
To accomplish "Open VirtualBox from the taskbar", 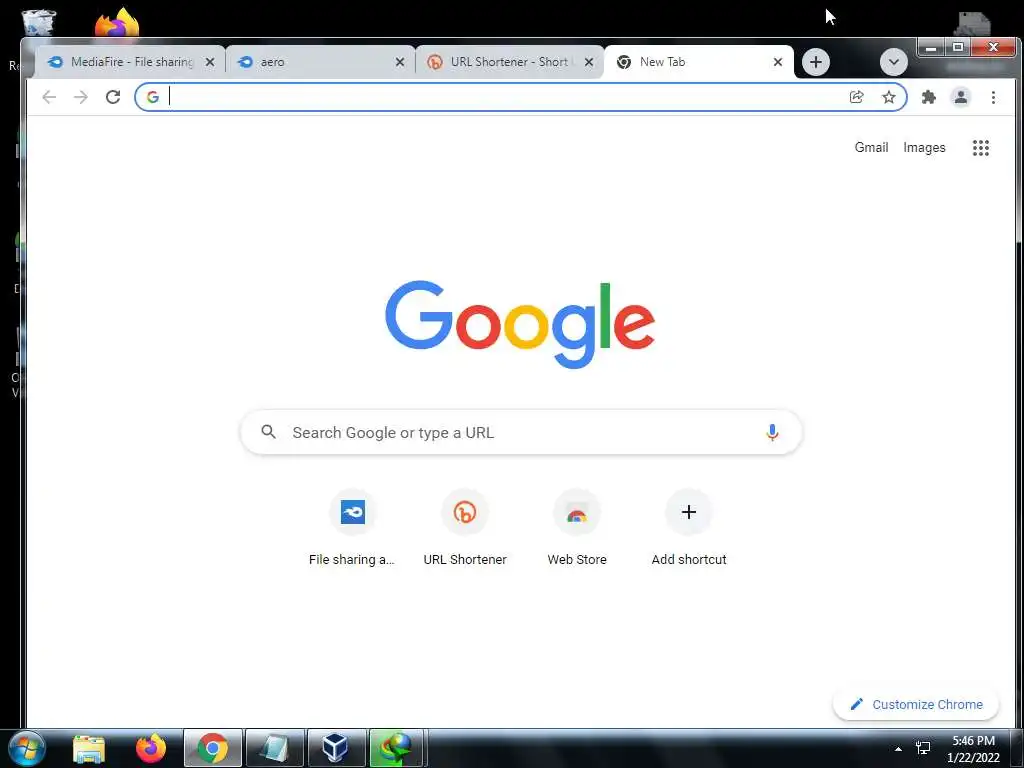I will [x=336, y=748].
